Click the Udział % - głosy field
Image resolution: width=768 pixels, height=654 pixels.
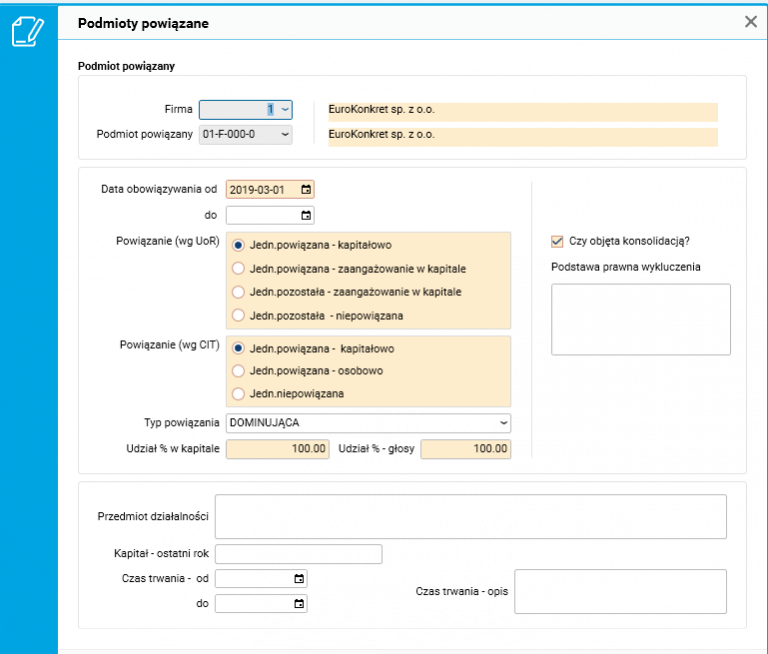pos(465,449)
